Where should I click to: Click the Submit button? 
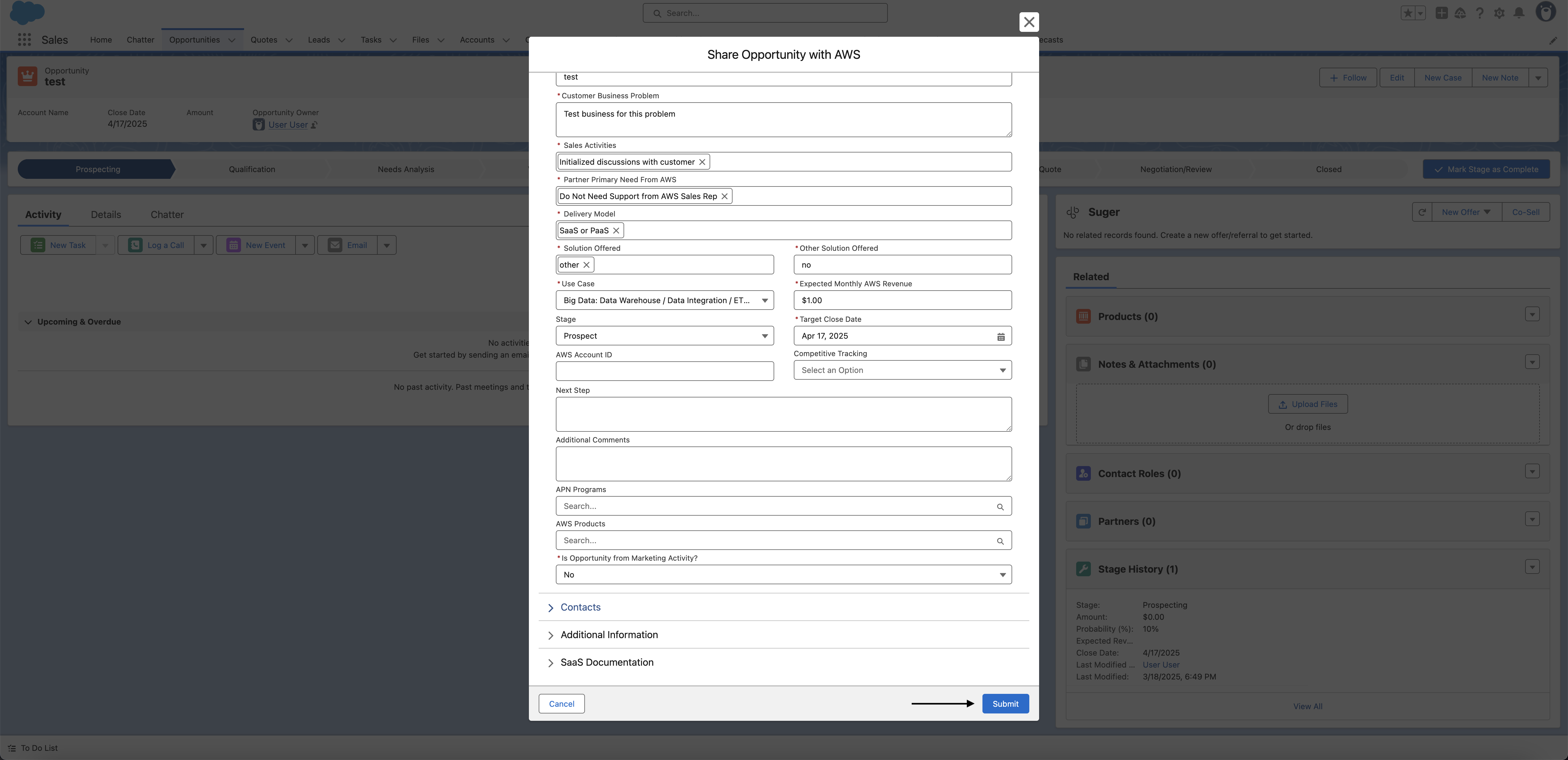click(1005, 703)
